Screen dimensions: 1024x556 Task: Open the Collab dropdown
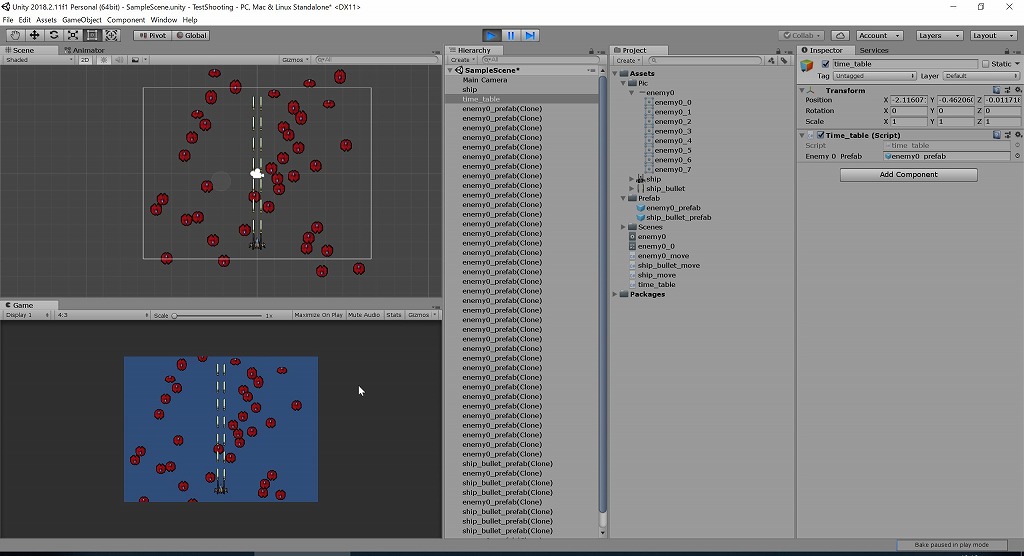(802, 35)
